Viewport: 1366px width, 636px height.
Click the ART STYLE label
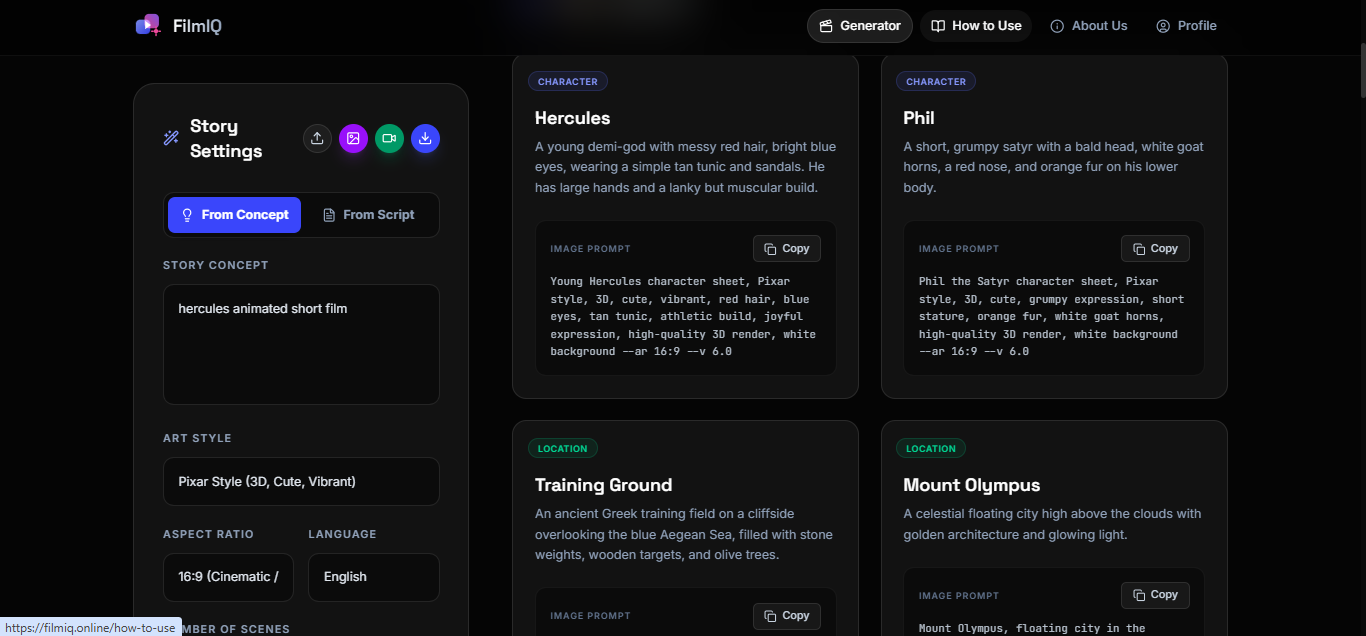click(x=197, y=438)
